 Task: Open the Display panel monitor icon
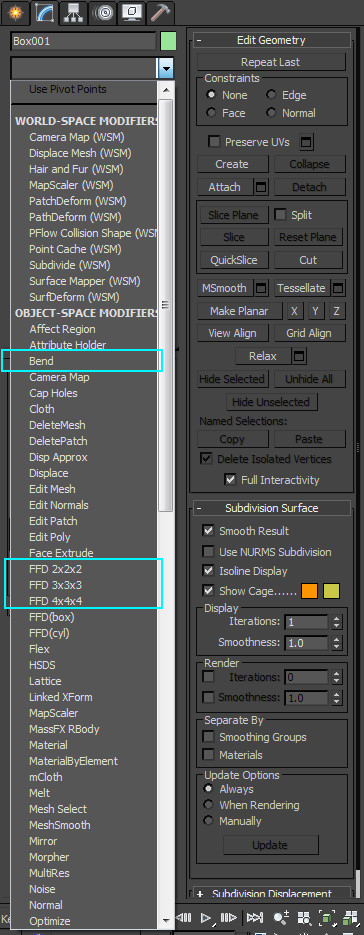pos(131,12)
